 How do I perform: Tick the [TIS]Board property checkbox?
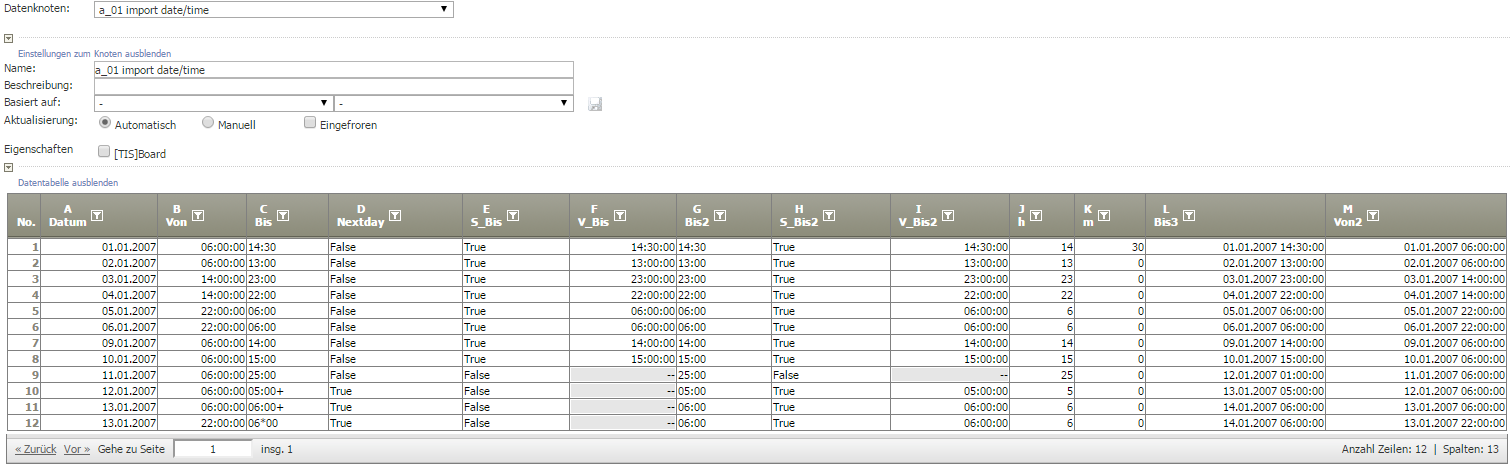pos(105,153)
